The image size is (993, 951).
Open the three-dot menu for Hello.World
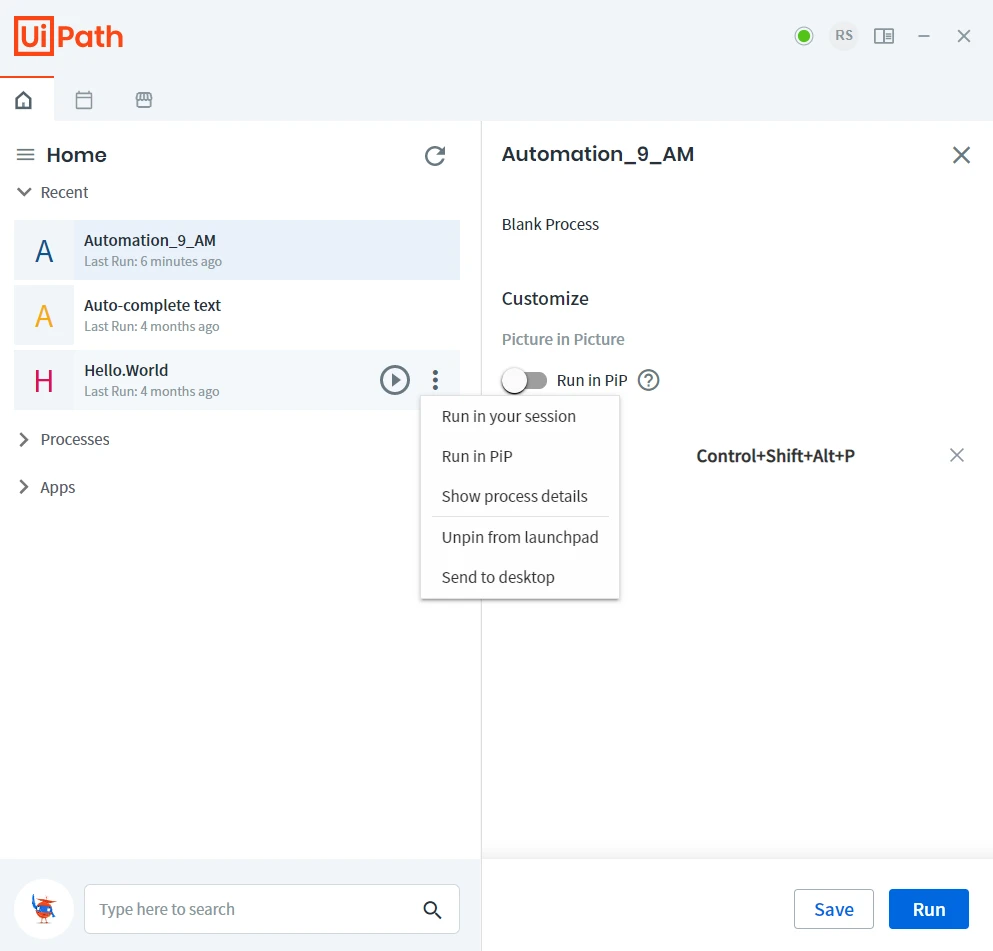pos(435,380)
